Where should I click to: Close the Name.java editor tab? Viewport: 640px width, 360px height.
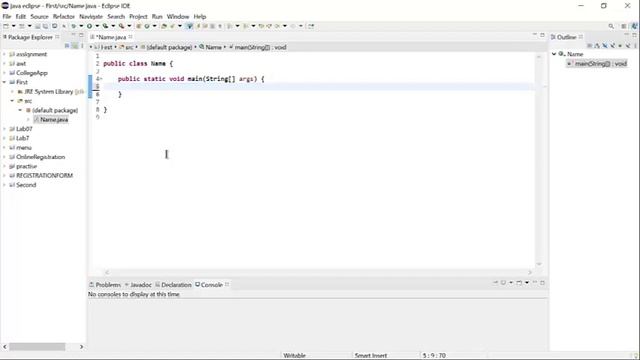click(131, 37)
